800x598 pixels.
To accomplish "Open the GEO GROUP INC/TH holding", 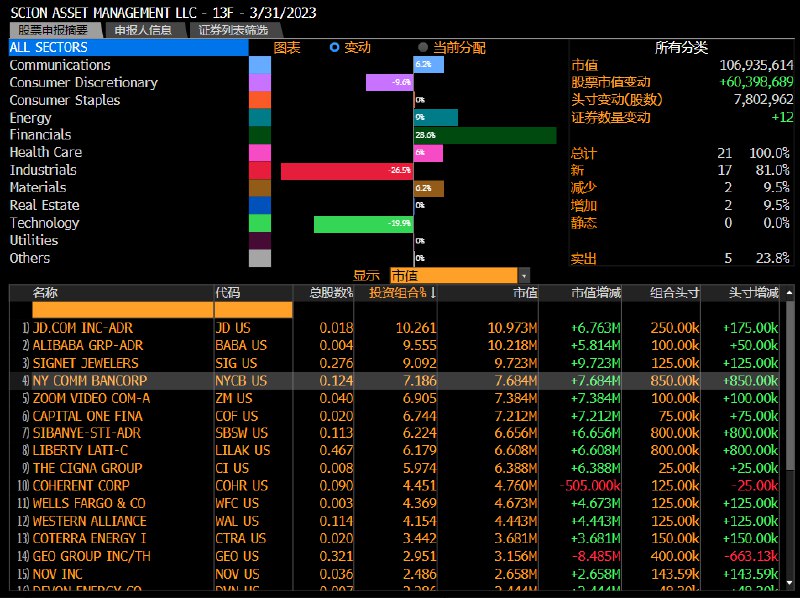I will [x=91, y=556].
